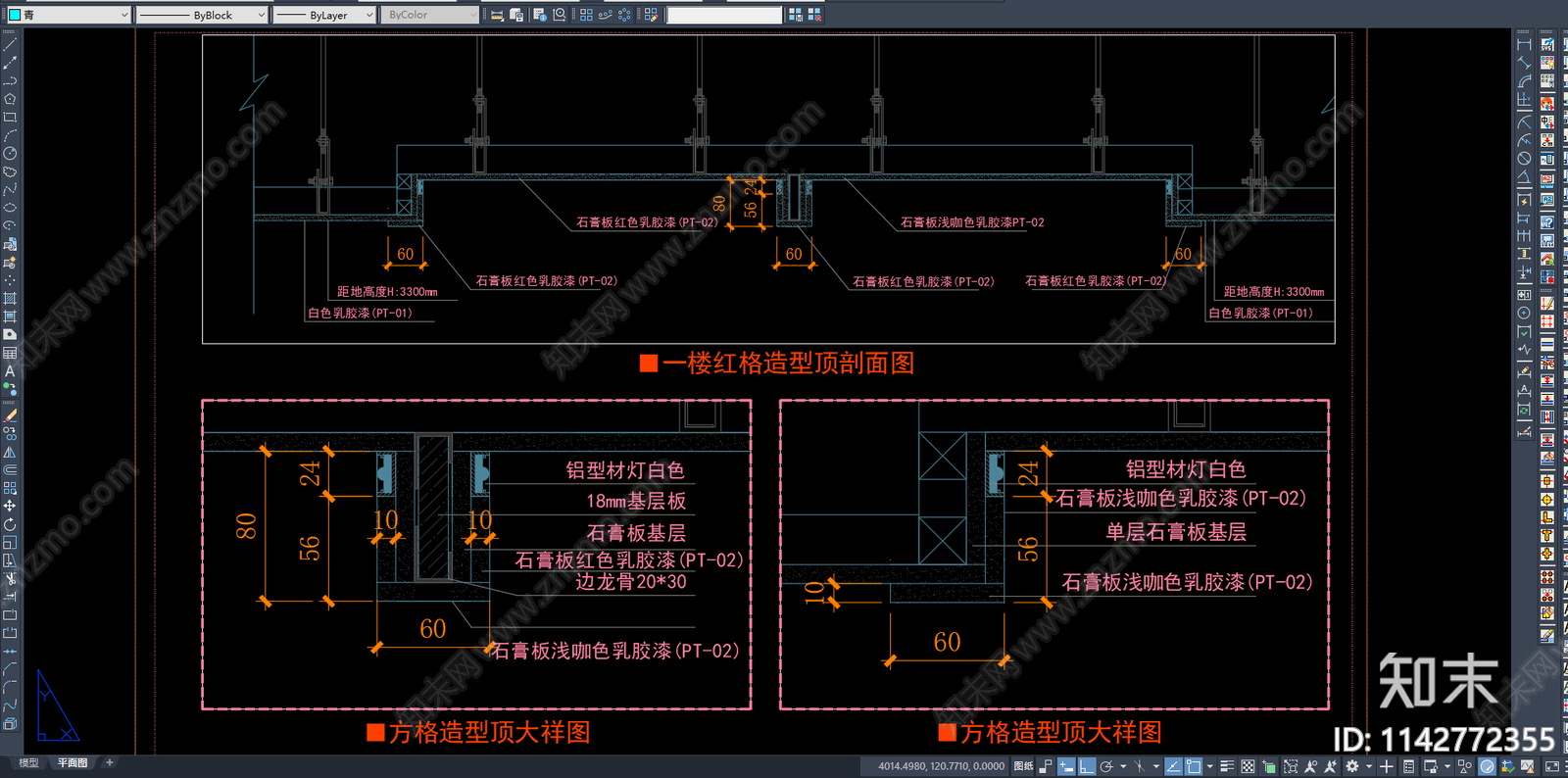1568x778 pixels.
Task: Add a new layout with plus tab
Action: tap(110, 762)
